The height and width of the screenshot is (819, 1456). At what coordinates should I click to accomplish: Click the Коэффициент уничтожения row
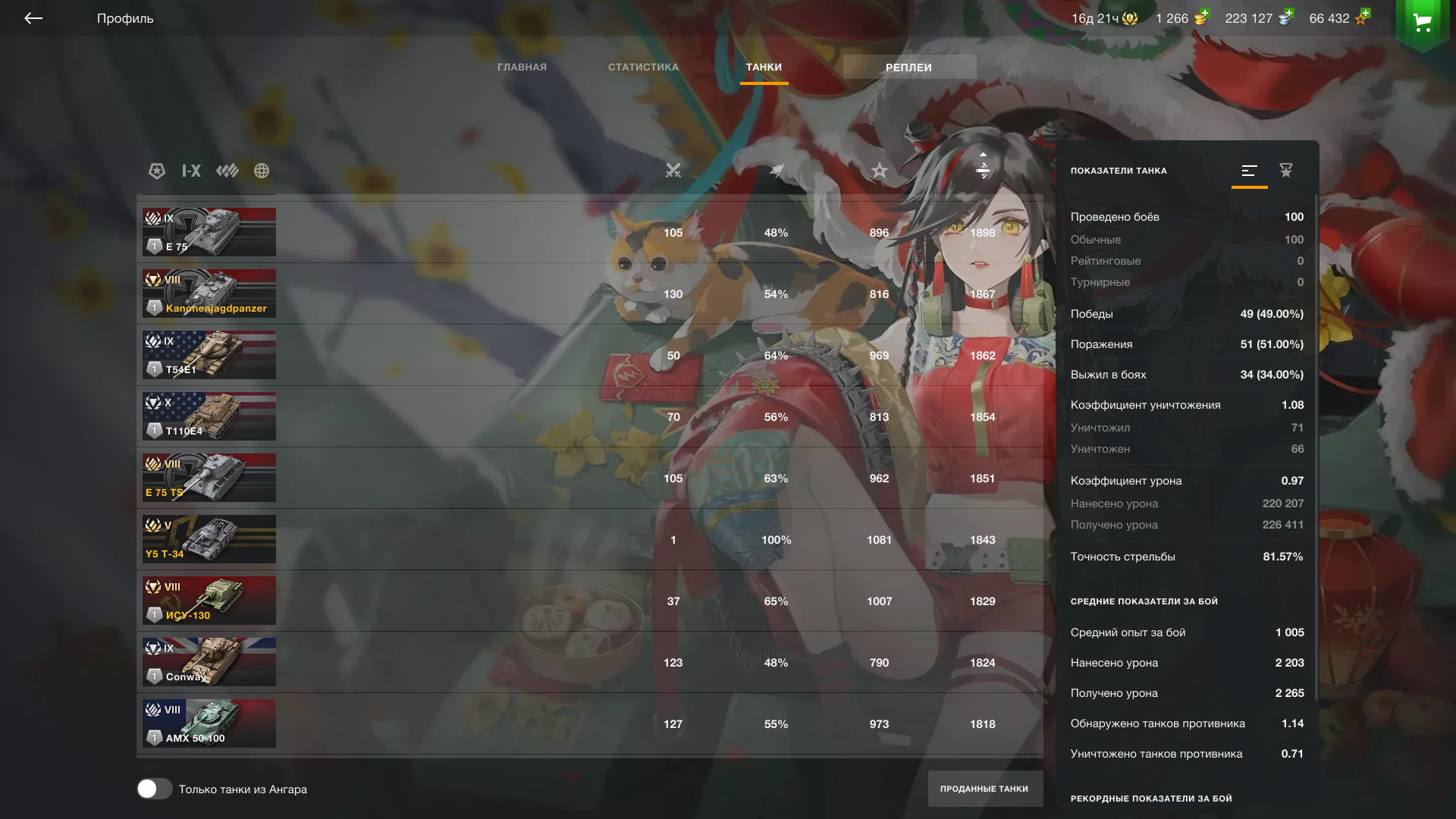pos(1187,405)
